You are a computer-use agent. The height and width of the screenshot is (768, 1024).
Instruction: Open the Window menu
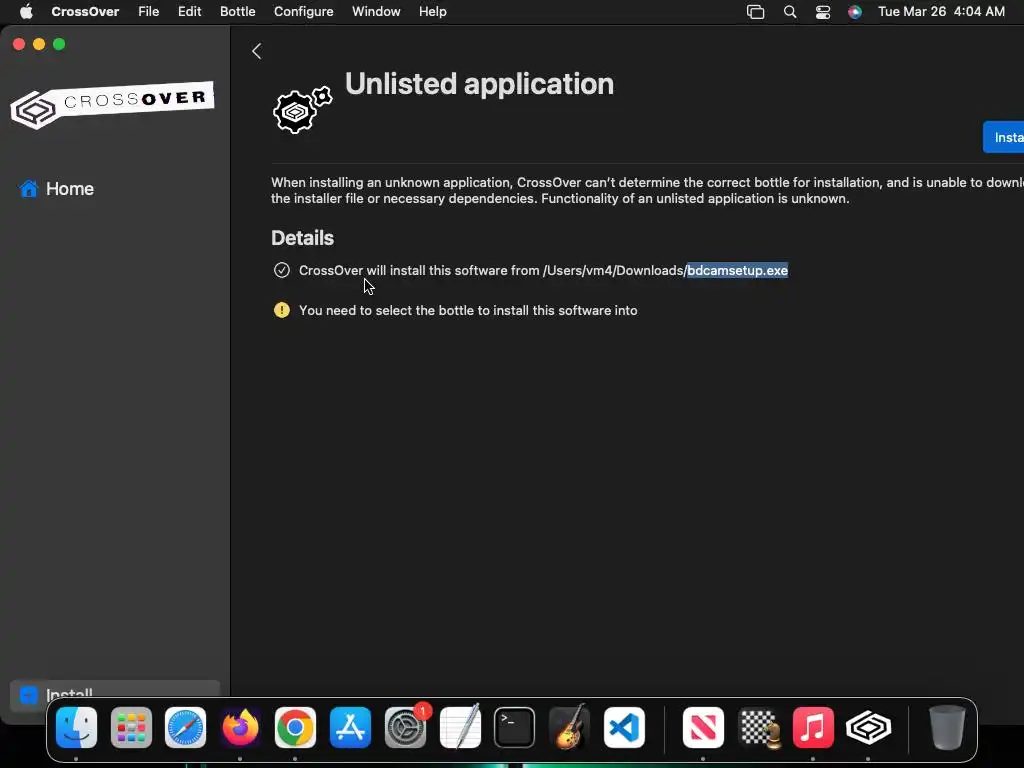376,12
